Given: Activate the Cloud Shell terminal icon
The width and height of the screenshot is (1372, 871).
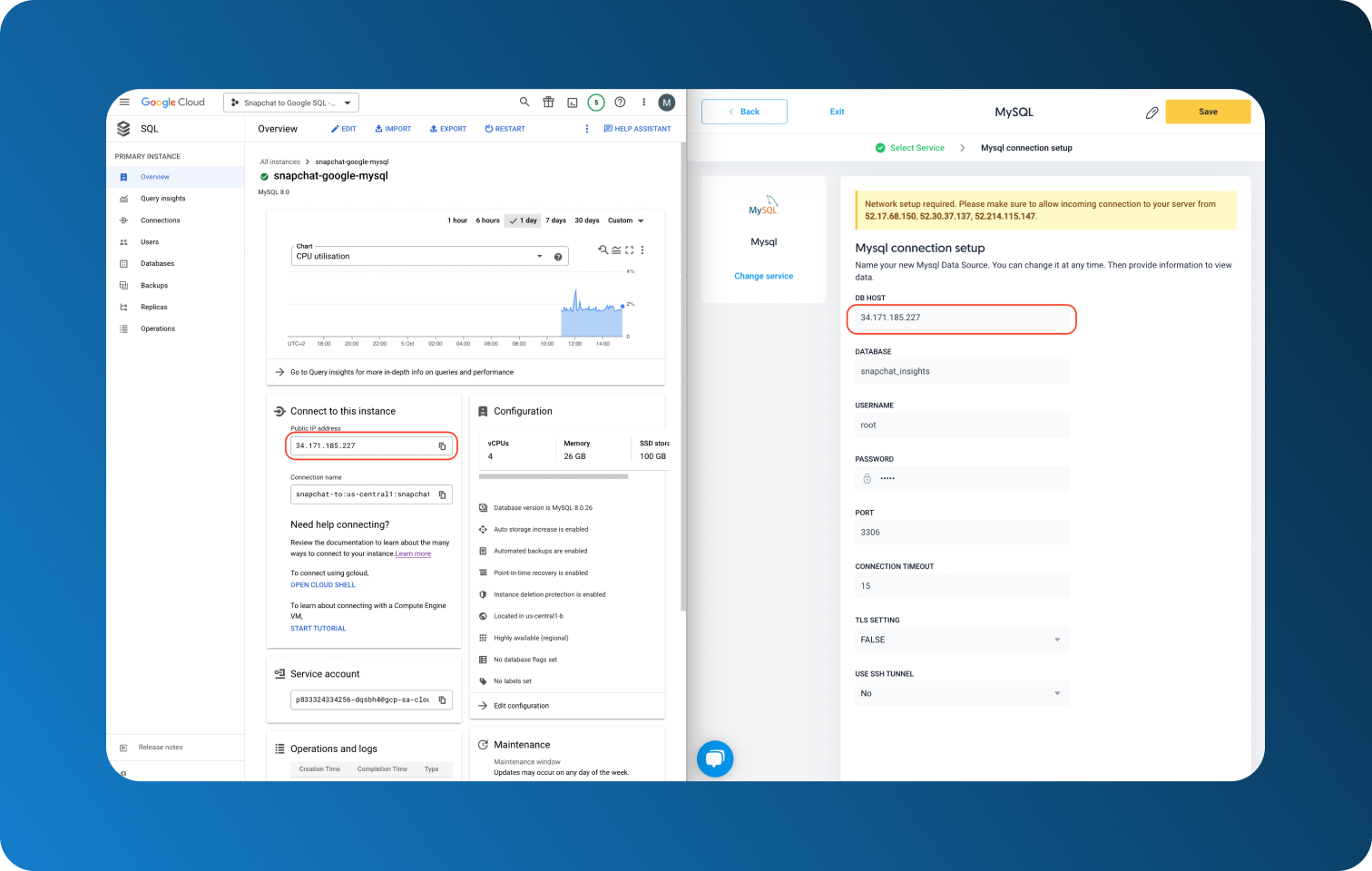Looking at the screenshot, I should (x=573, y=103).
